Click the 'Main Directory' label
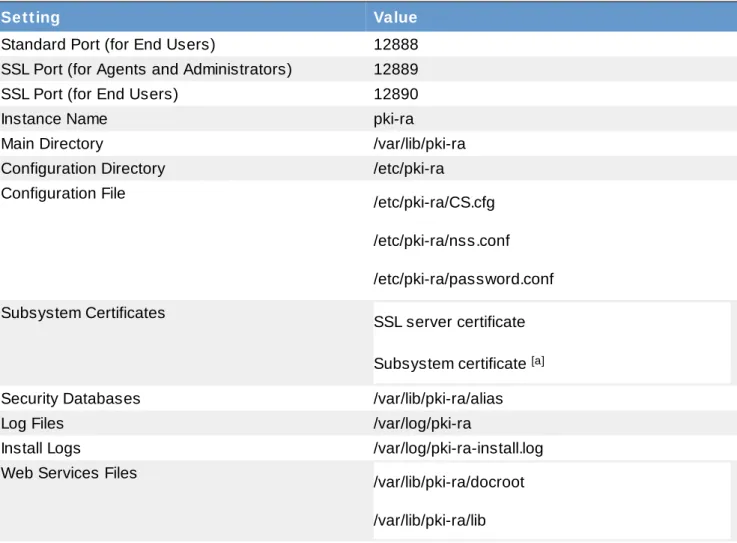The height and width of the screenshot is (543, 737). 52,144
